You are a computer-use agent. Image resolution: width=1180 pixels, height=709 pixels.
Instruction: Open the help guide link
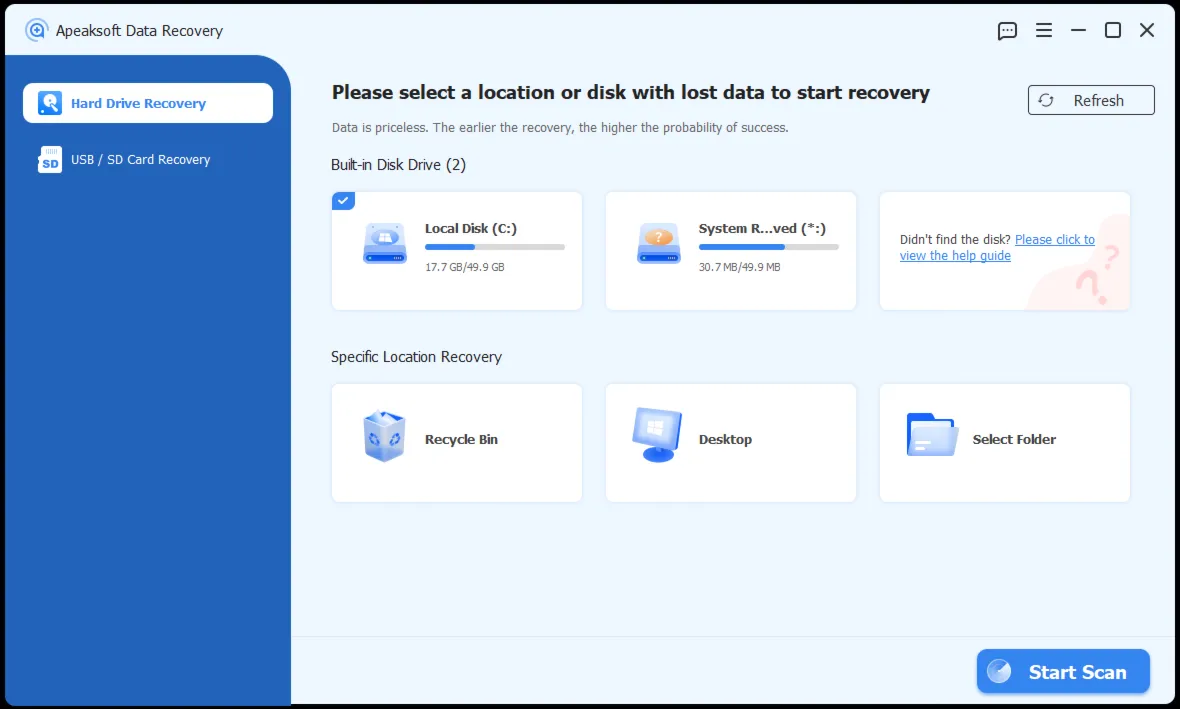(x=997, y=248)
